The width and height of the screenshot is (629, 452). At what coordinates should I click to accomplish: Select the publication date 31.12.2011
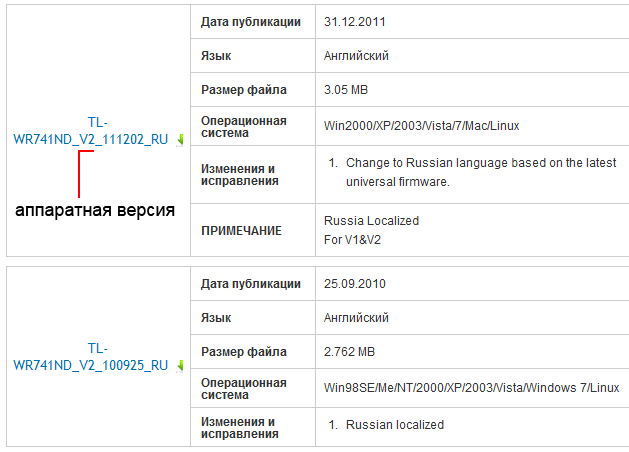(355, 22)
